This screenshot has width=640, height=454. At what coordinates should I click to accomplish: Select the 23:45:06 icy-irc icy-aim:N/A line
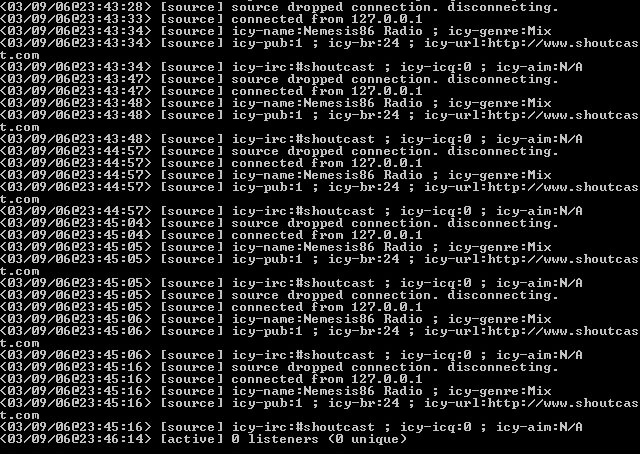pos(291,355)
